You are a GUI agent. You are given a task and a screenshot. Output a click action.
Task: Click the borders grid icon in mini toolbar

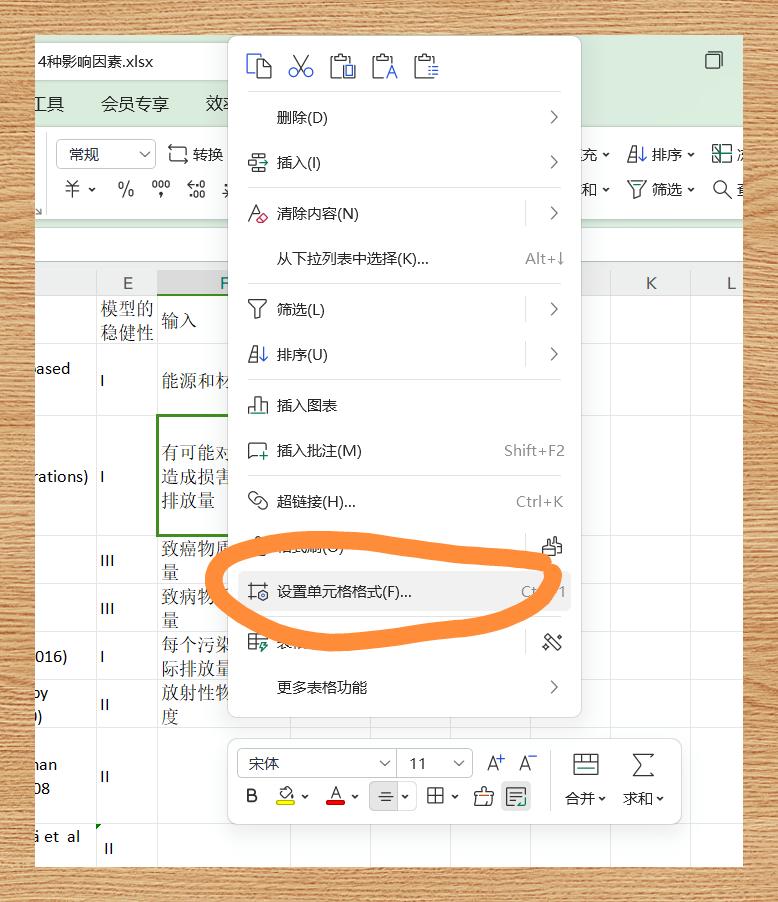[435, 796]
